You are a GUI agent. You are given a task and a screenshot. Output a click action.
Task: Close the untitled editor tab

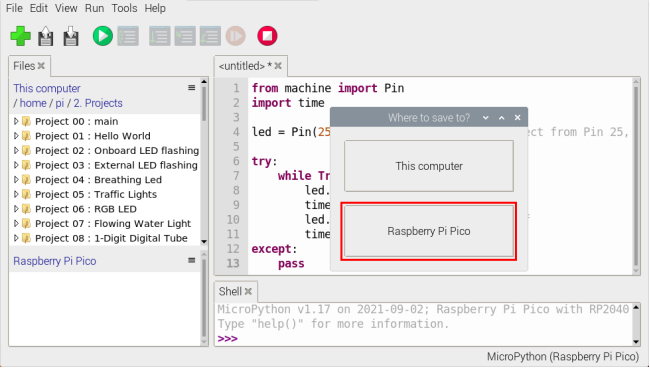[278, 66]
